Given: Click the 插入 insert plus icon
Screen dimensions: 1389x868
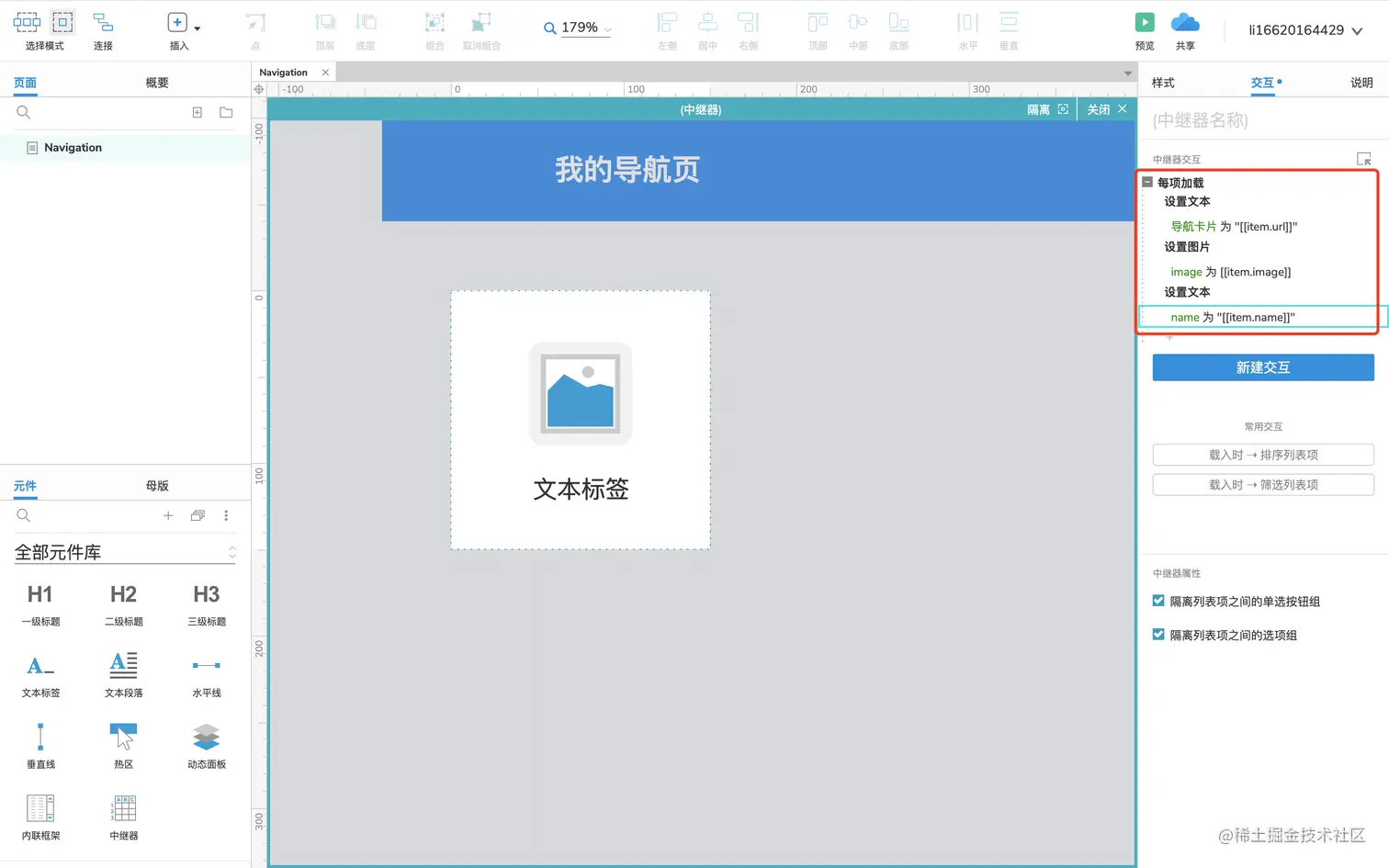Looking at the screenshot, I should pos(177,22).
